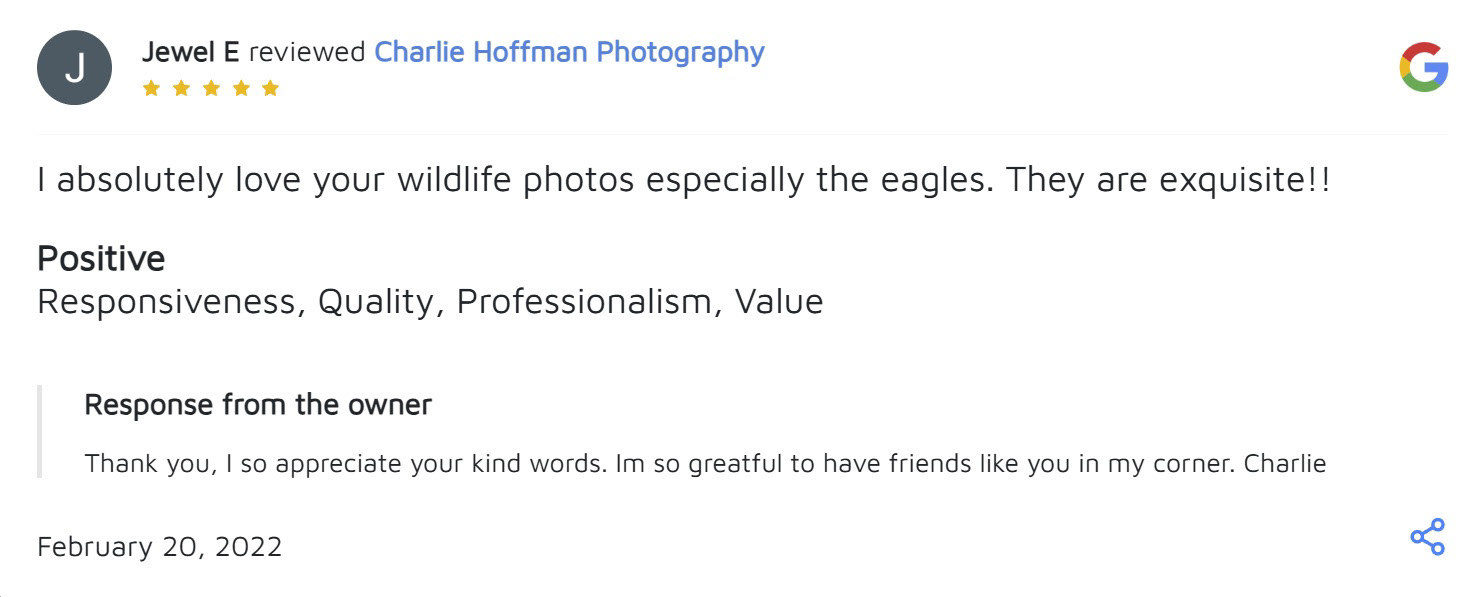Click the Response from the owner heading
Image resolution: width=1482 pixels, height=597 pixels.
click(x=258, y=405)
